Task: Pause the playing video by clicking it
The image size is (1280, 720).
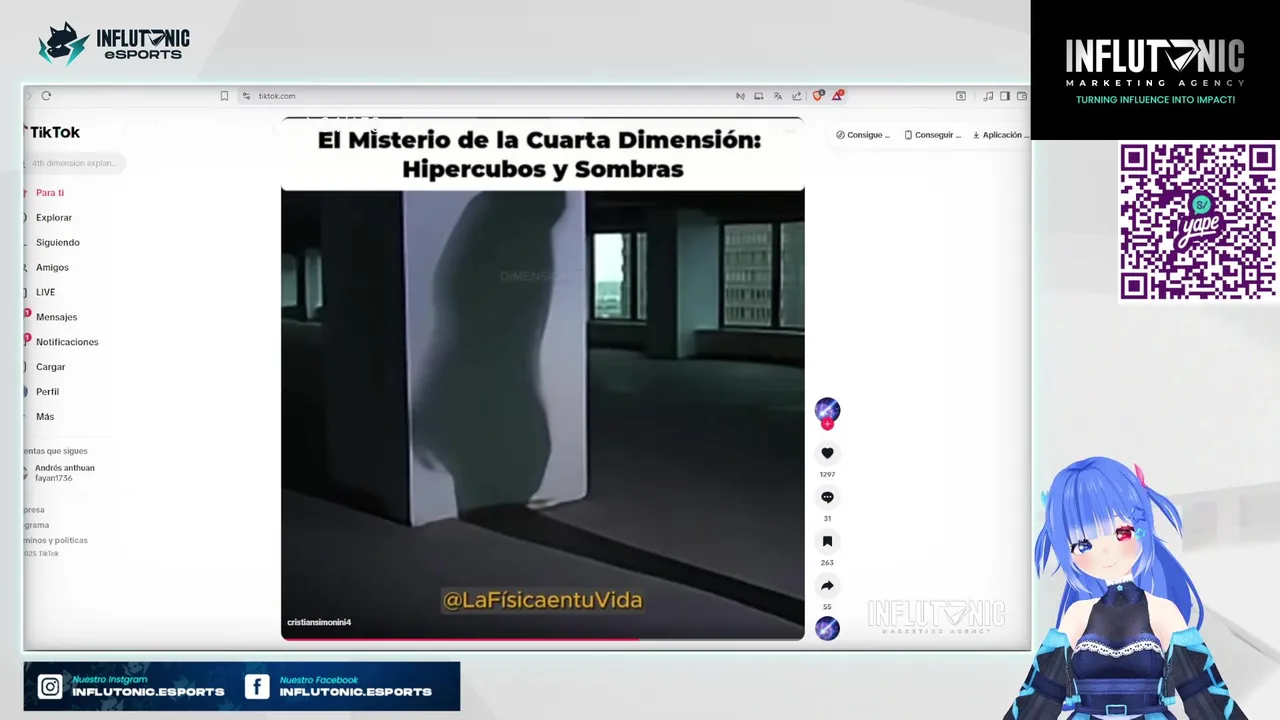Action: (542, 400)
